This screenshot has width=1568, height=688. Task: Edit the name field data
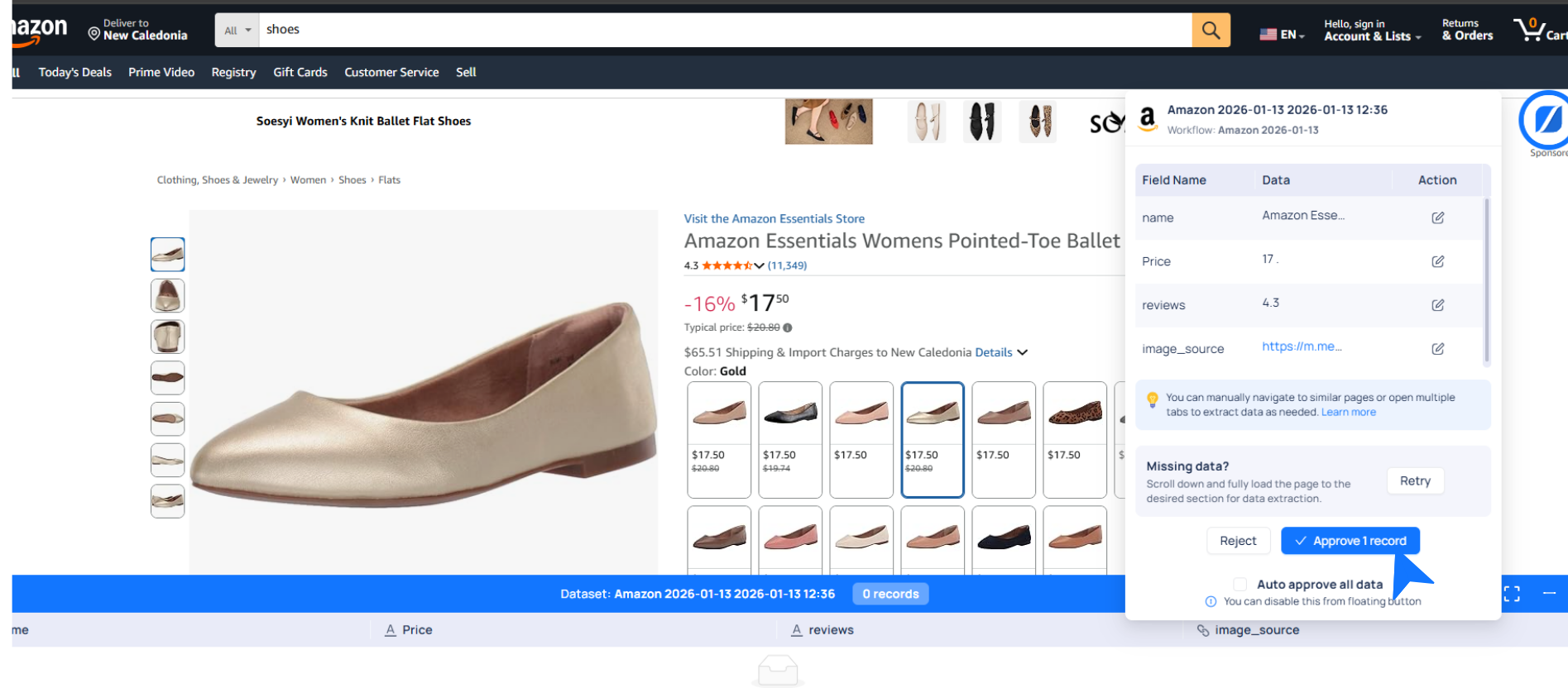1438,217
